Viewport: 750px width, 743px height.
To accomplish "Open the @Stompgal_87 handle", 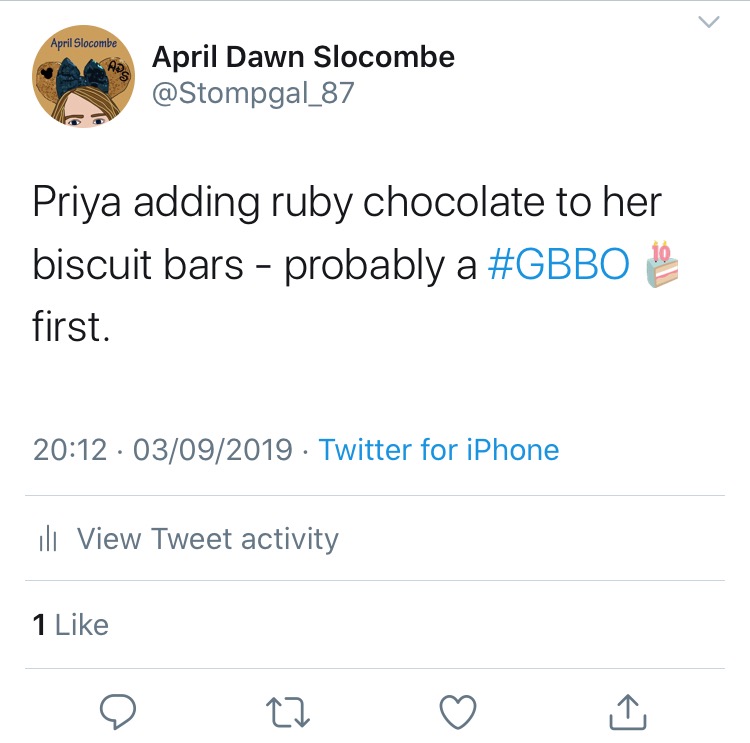I will 253,94.
